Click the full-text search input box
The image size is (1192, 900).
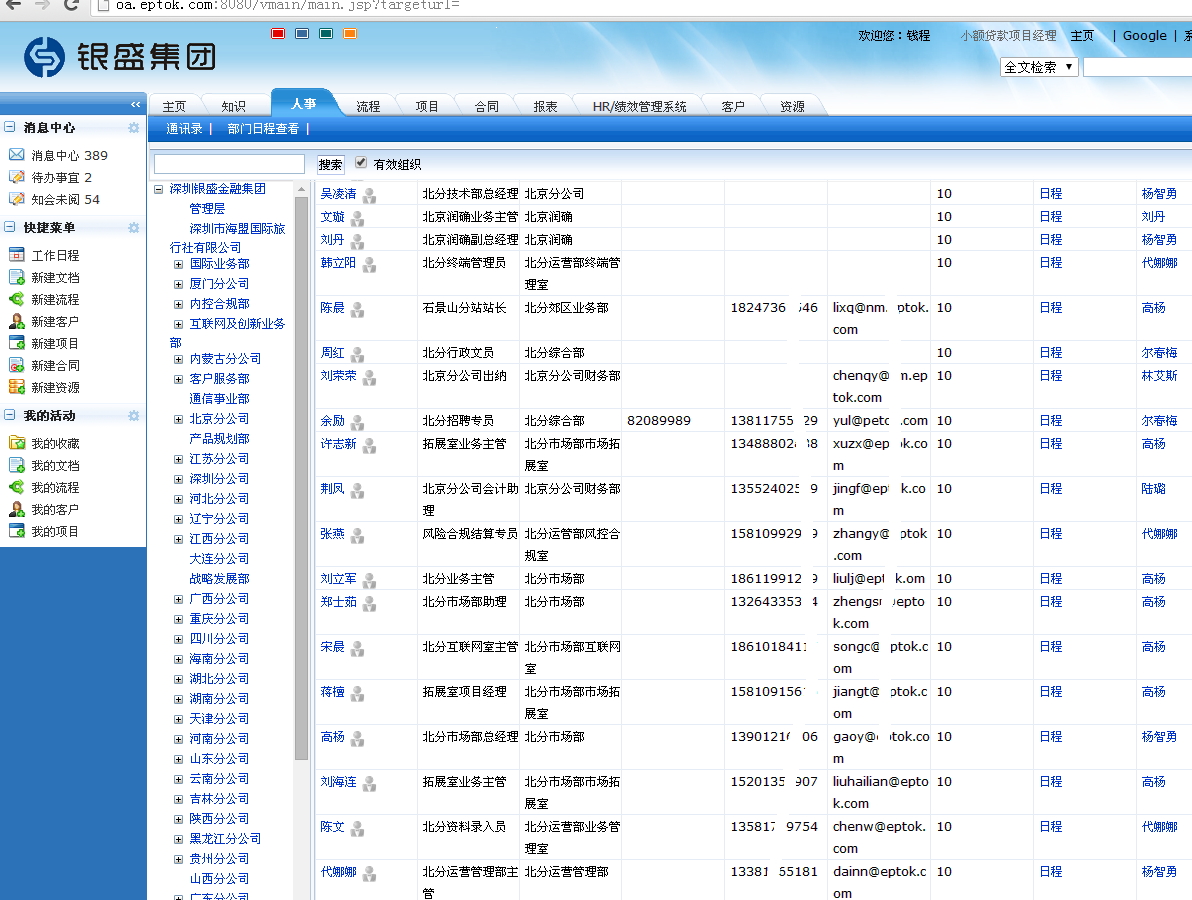coord(1137,67)
